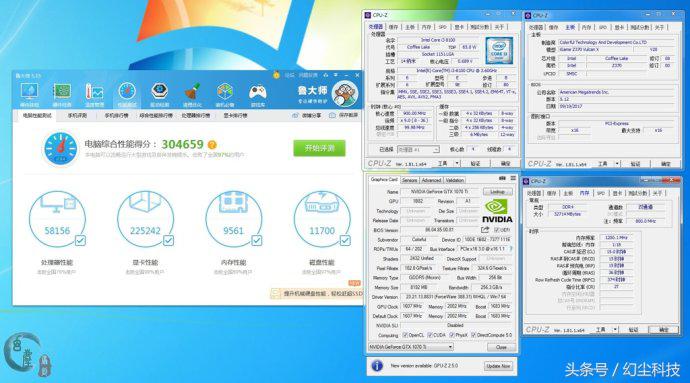
Task: Click the GPU-Z camera screenshot icon
Action: click(x=502, y=178)
